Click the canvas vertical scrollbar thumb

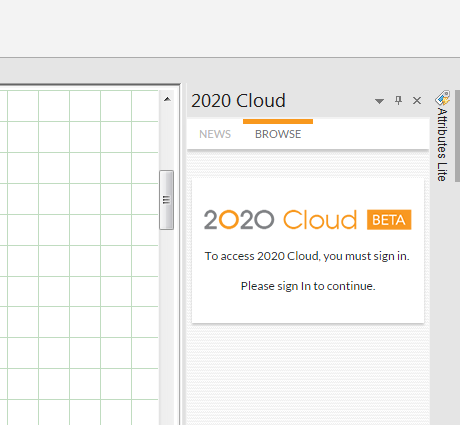tap(166, 200)
